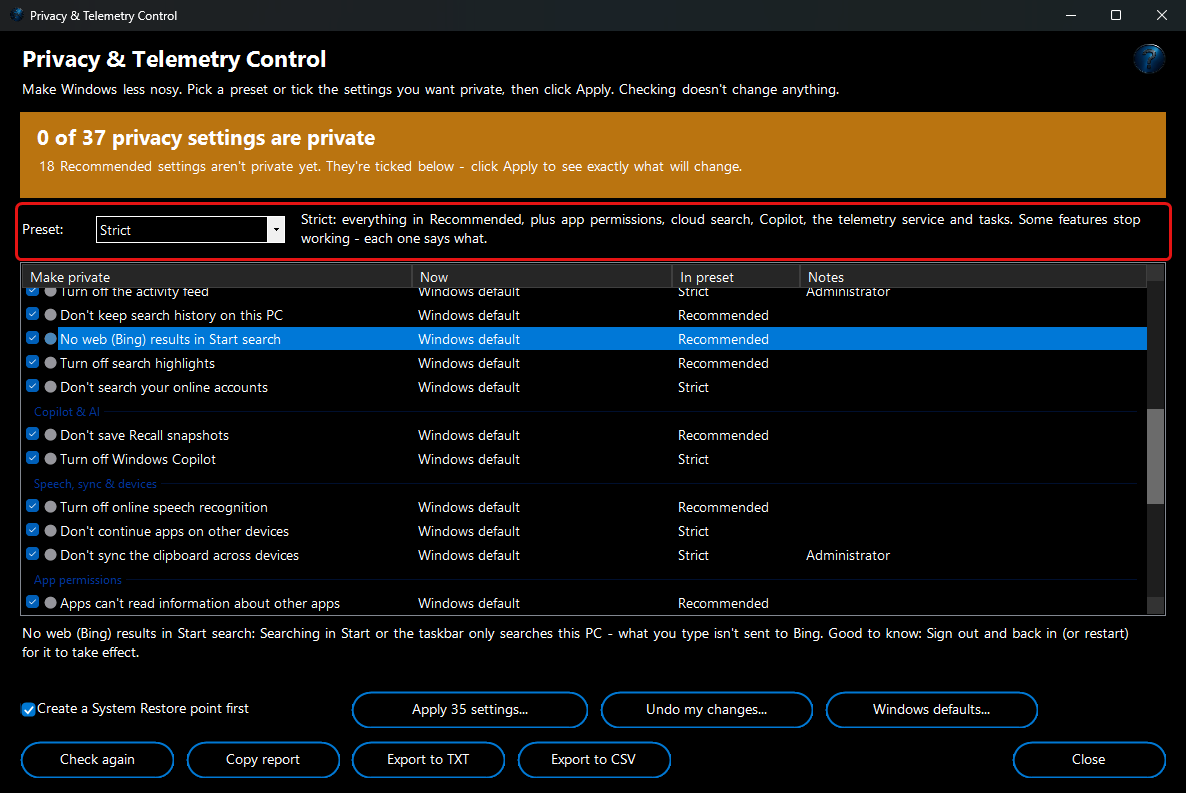This screenshot has height=793, width=1186.
Task: Click Export to TXT button
Action: [x=428, y=760]
